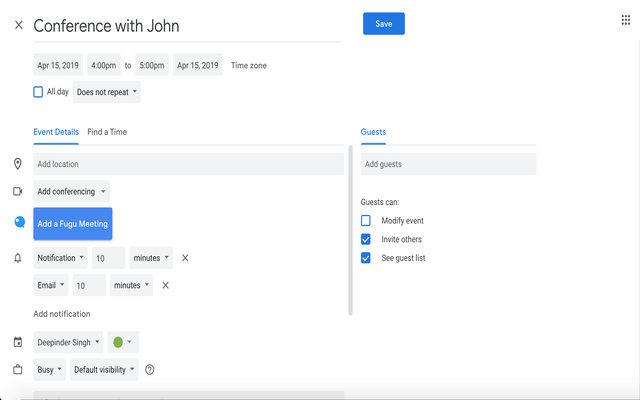The height and width of the screenshot is (400, 640).
Task: Open the Google apps grid icon
Action: [x=626, y=20]
